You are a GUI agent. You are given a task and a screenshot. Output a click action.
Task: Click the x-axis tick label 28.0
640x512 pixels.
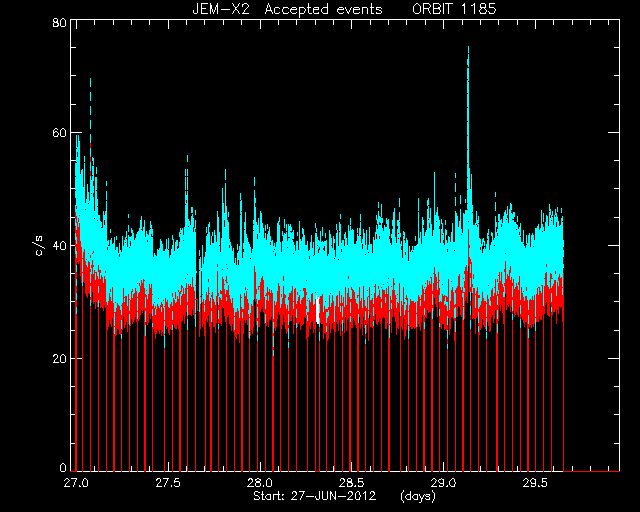click(x=260, y=483)
